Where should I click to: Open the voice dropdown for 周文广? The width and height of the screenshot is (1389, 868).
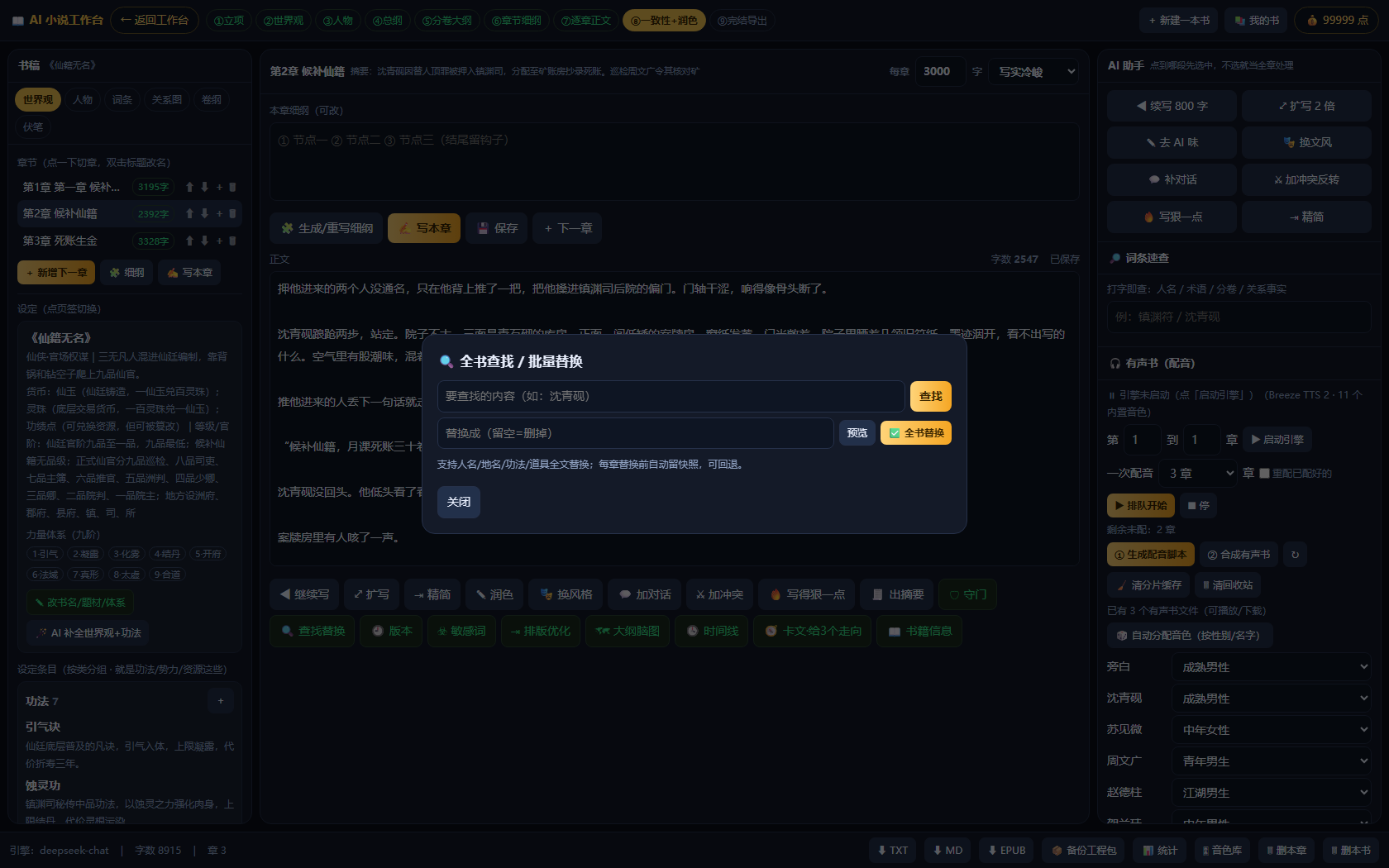point(1272,761)
